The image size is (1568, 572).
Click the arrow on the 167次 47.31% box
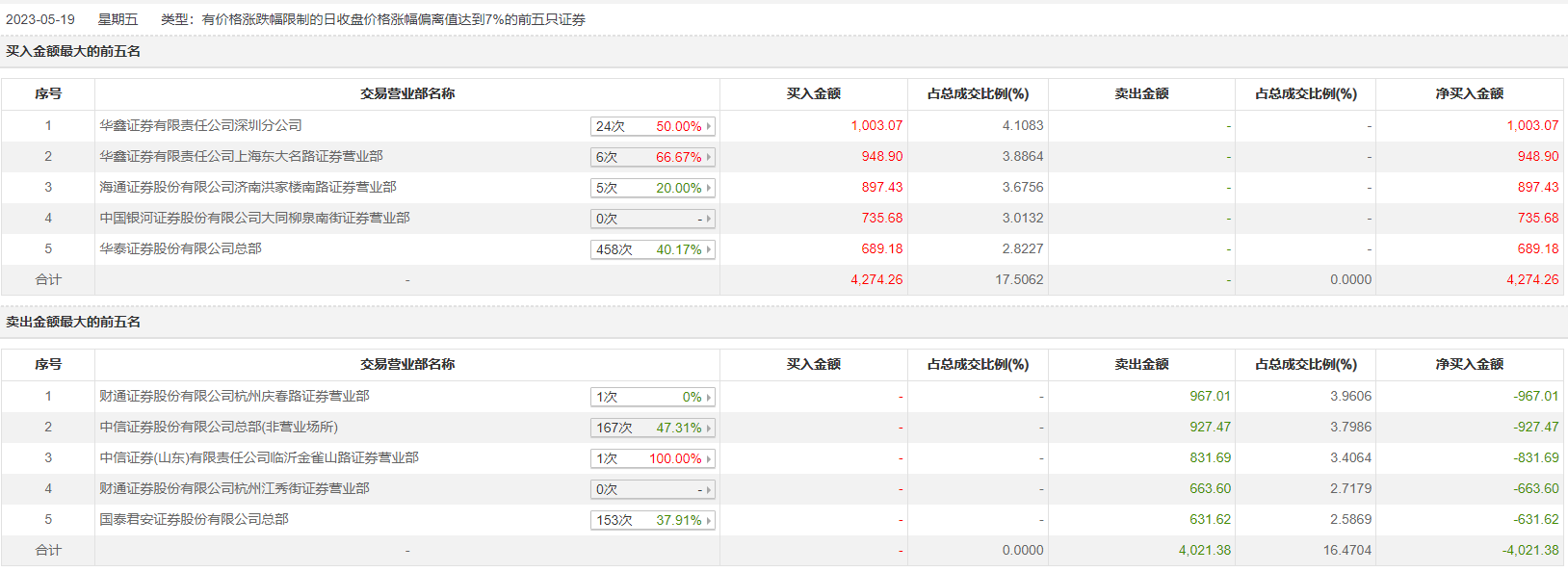709,428
